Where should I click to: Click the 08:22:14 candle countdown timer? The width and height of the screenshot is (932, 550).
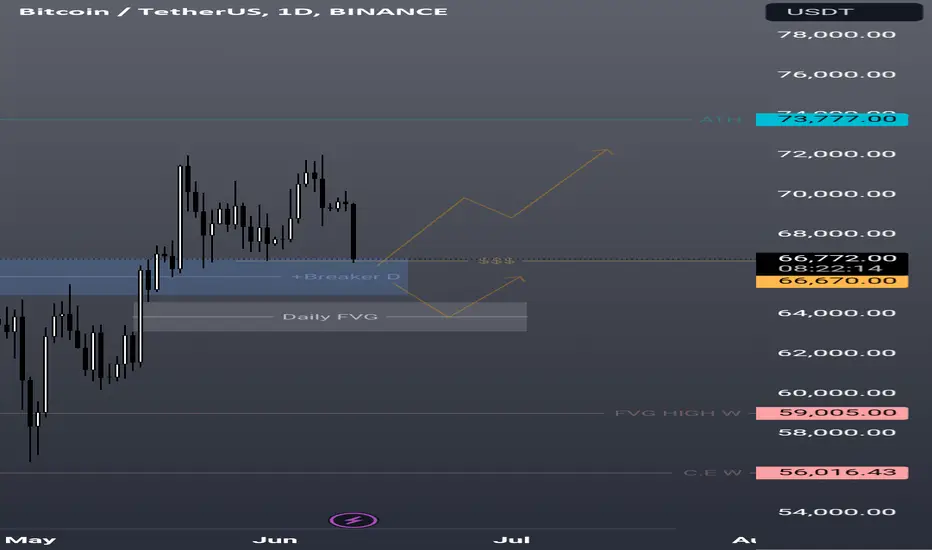(x=832, y=269)
